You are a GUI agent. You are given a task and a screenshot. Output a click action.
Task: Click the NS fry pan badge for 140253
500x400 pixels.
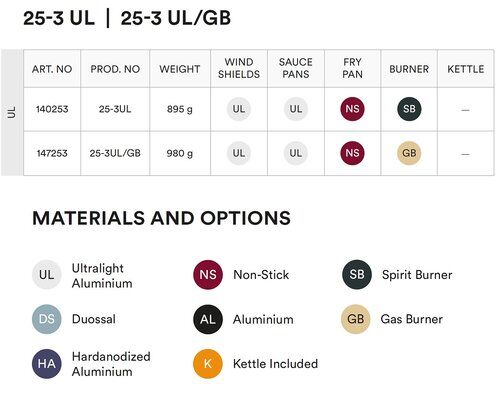click(352, 109)
